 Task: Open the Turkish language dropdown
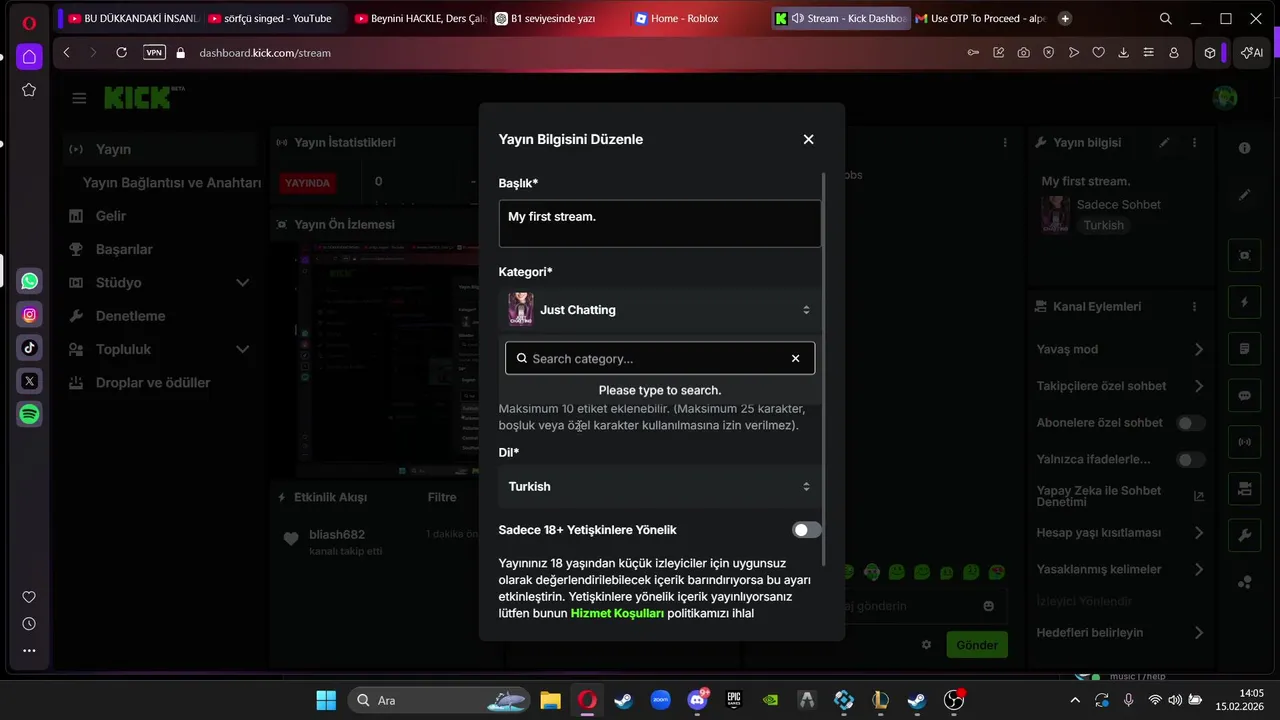(x=660, y=486)
